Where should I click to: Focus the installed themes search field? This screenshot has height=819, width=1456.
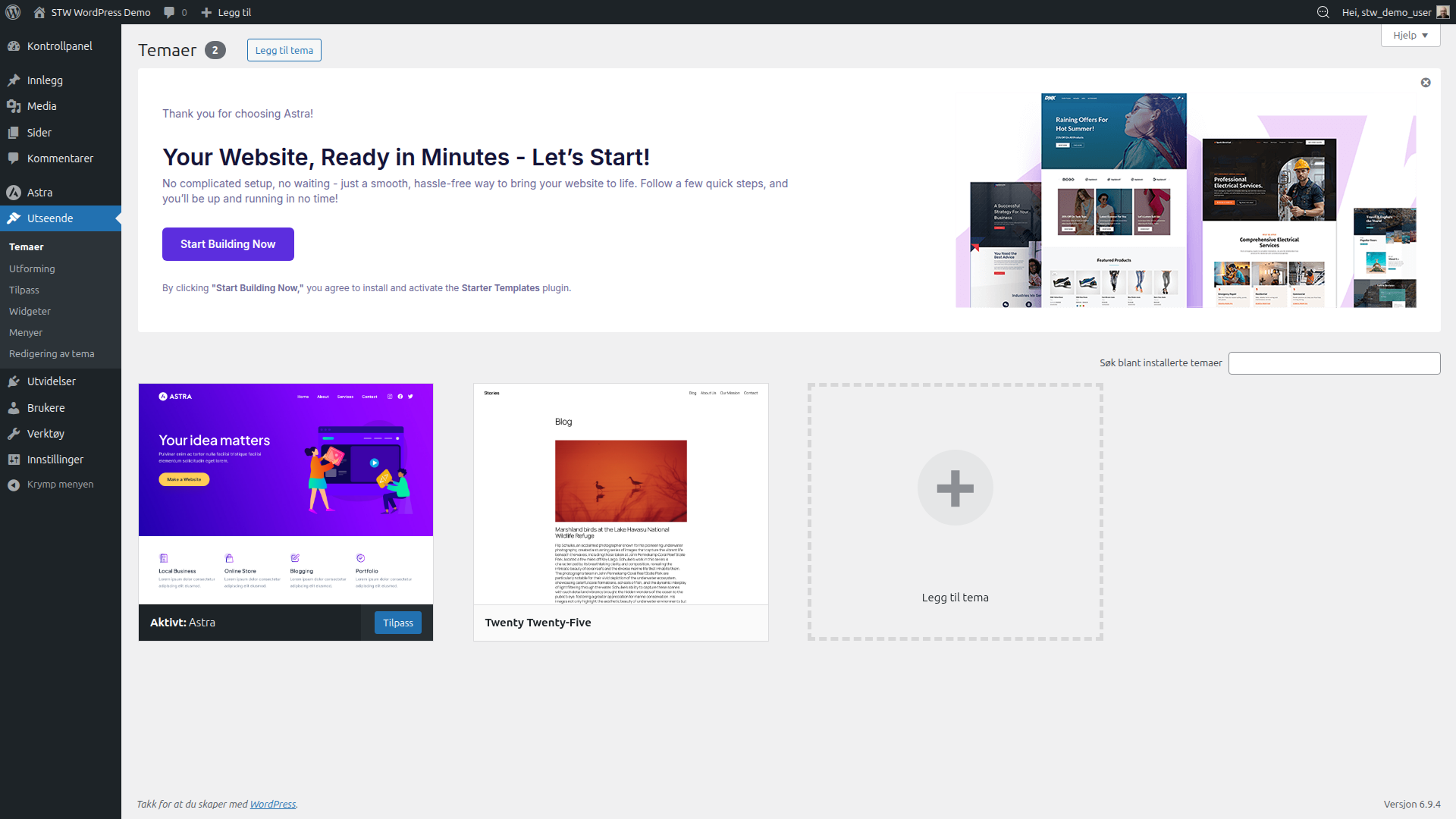(x=1335, y=363)
